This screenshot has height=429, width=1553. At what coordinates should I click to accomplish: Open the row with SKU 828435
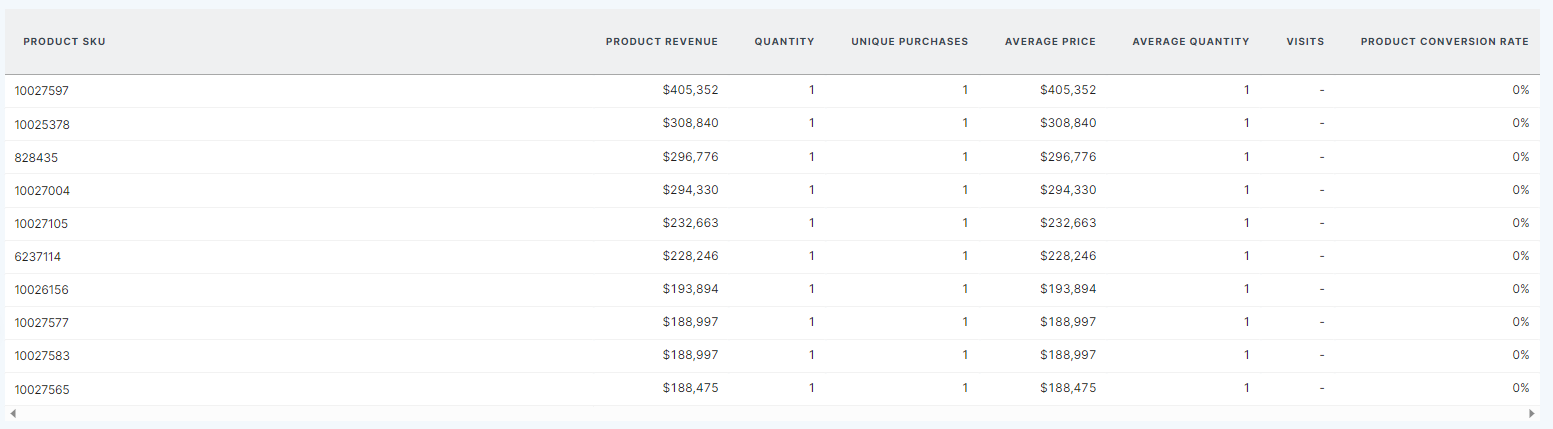pyautogui.click(x=35, y=157)
